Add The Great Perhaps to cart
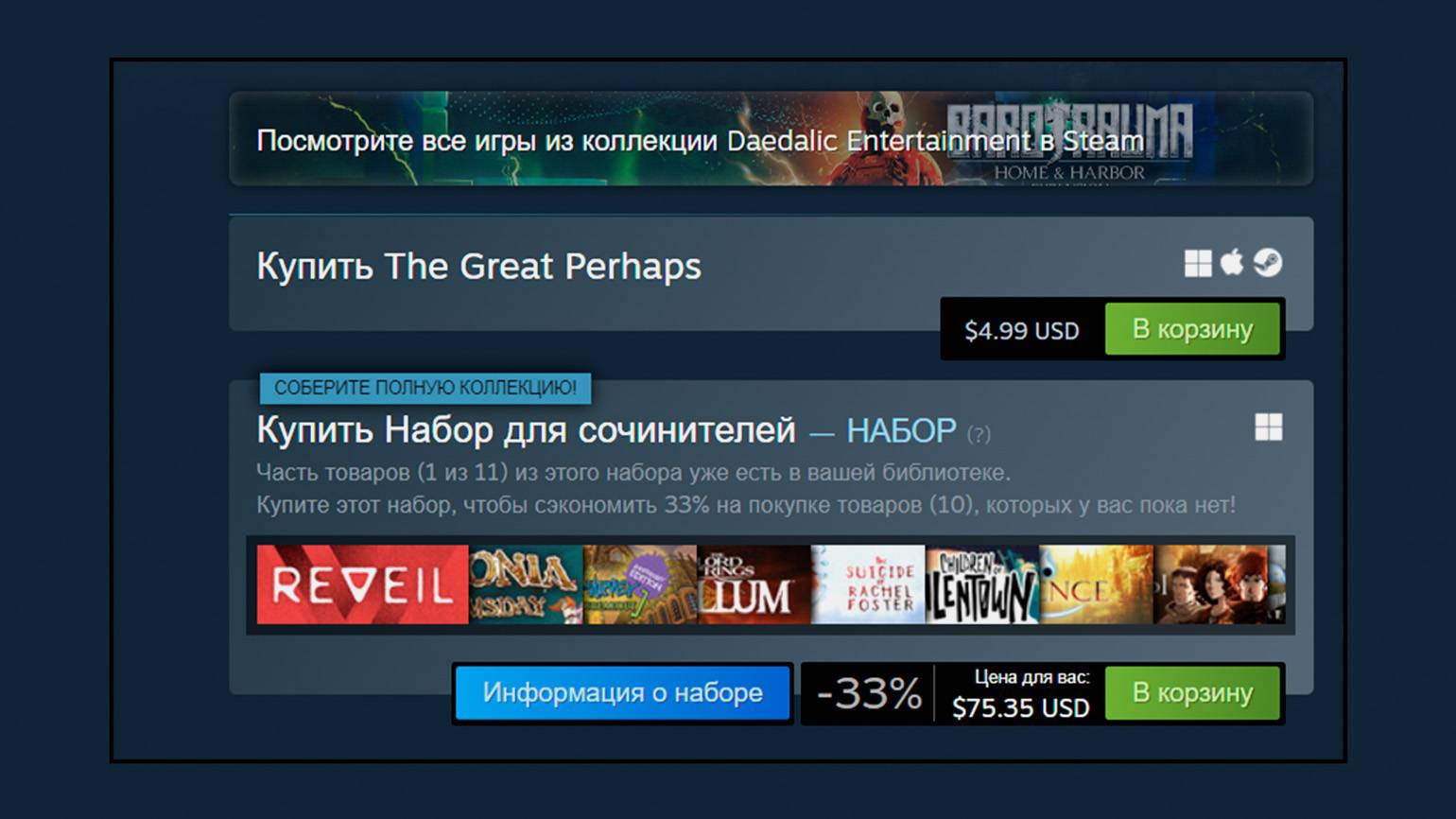 coord(1193,329)
